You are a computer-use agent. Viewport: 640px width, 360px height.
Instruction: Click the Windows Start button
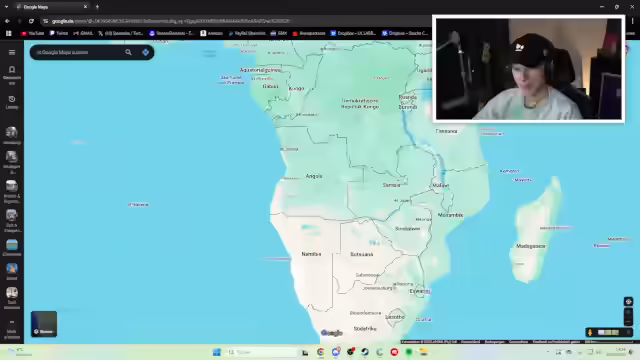pyautogui.click(x=216, y=352)
